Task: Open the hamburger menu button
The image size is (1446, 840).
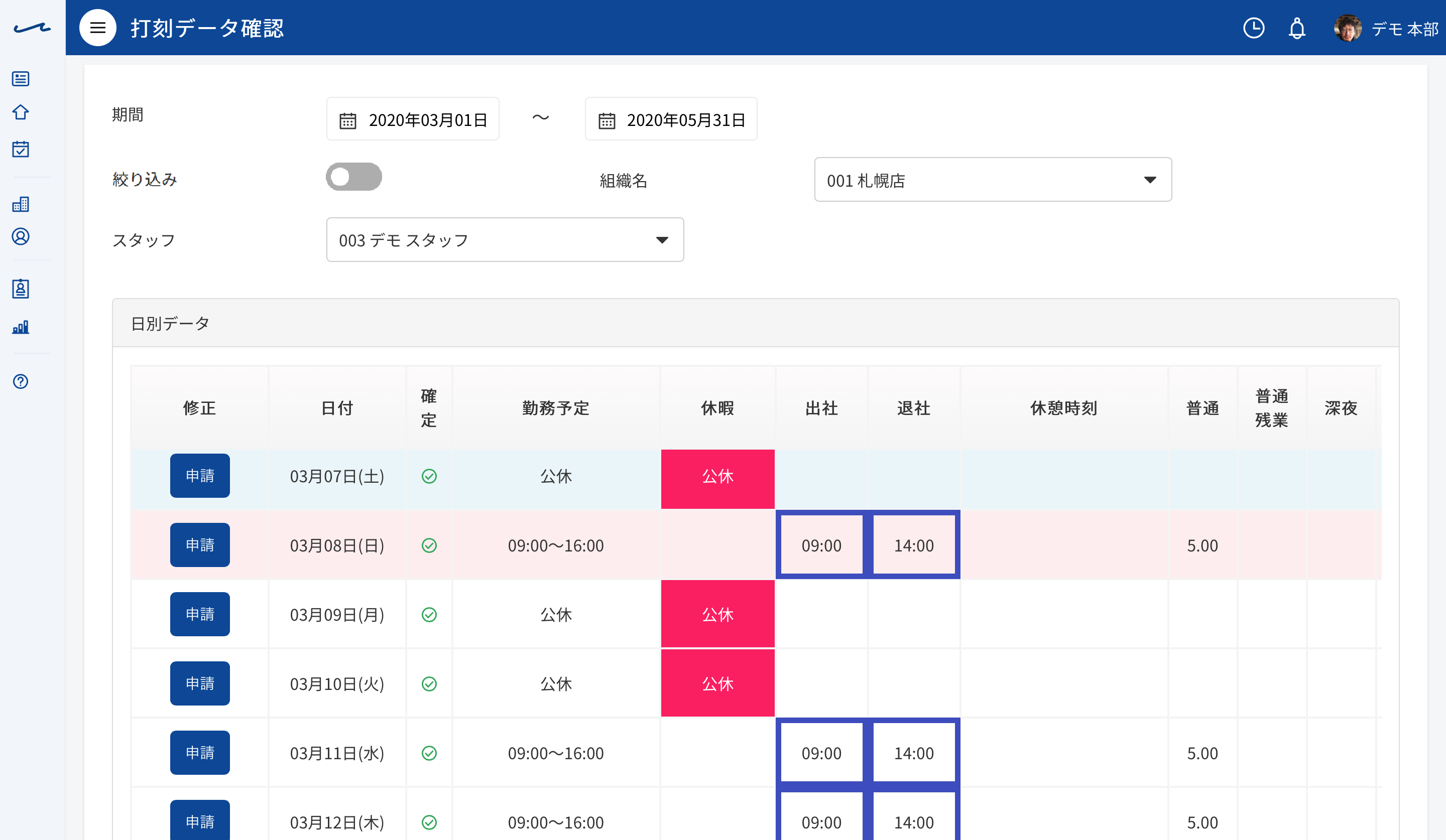Action: coord(97,28)
